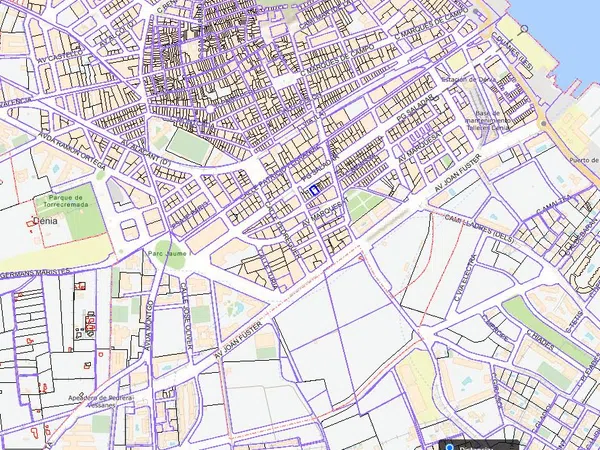Click the CALLE JOSE OLIVER label
This screenshot has width=600, height=450.
187,313
